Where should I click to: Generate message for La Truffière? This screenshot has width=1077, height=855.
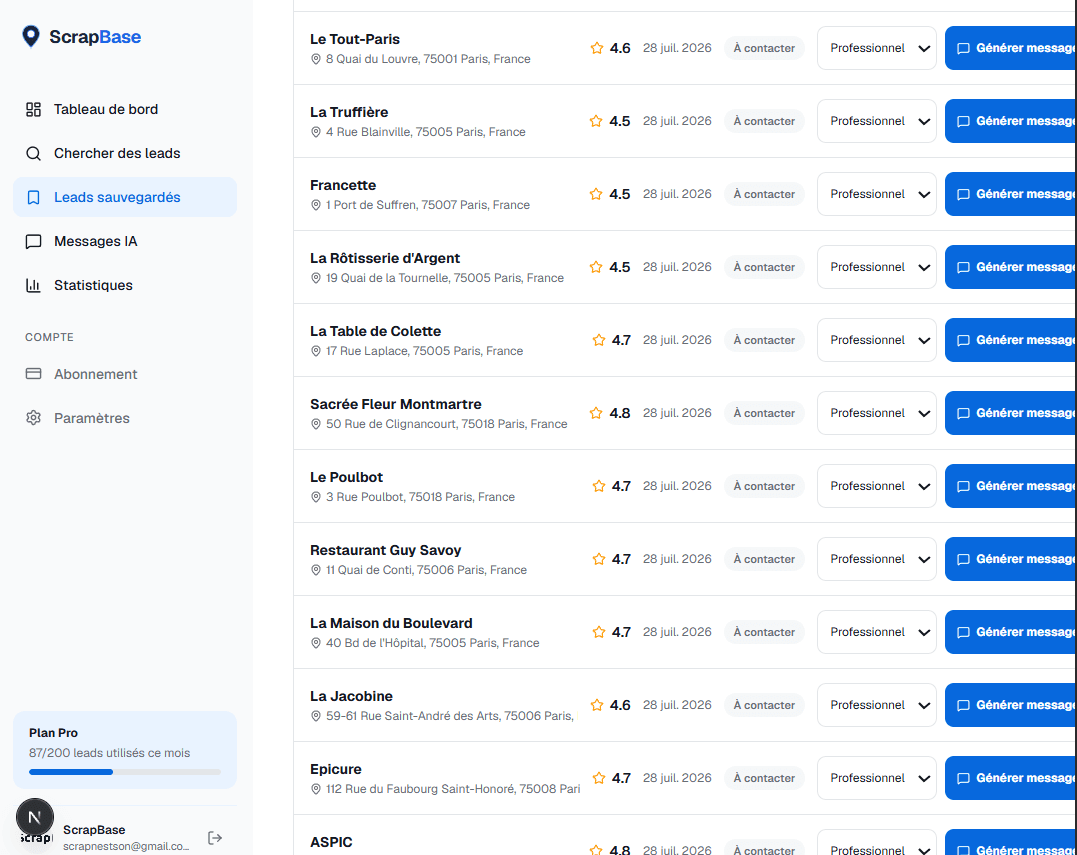tap(1010, 121)
